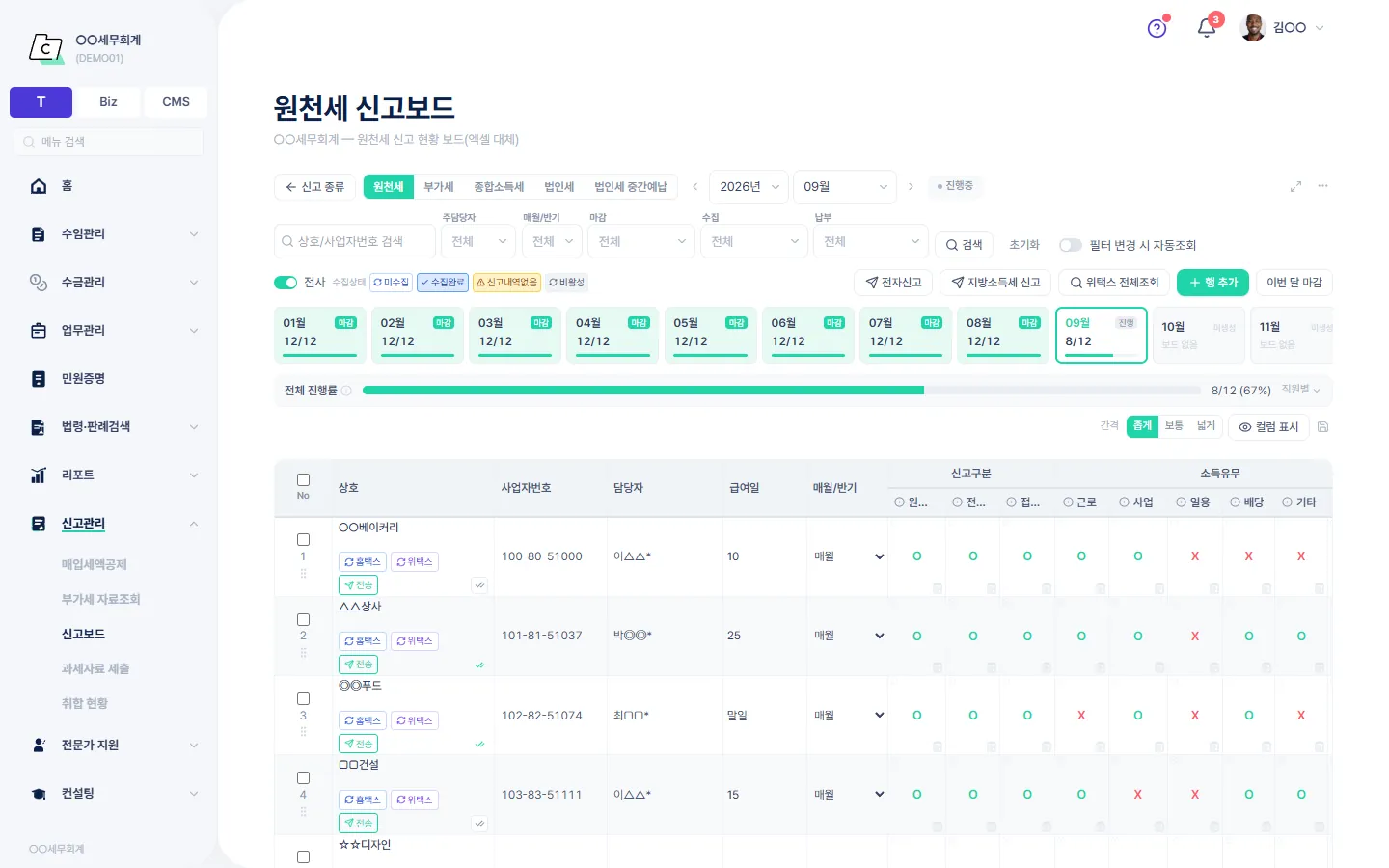Toggle 필터 변경 시 자동조회 switch
The image size is (1389, 868).
tap(1071, 245)
